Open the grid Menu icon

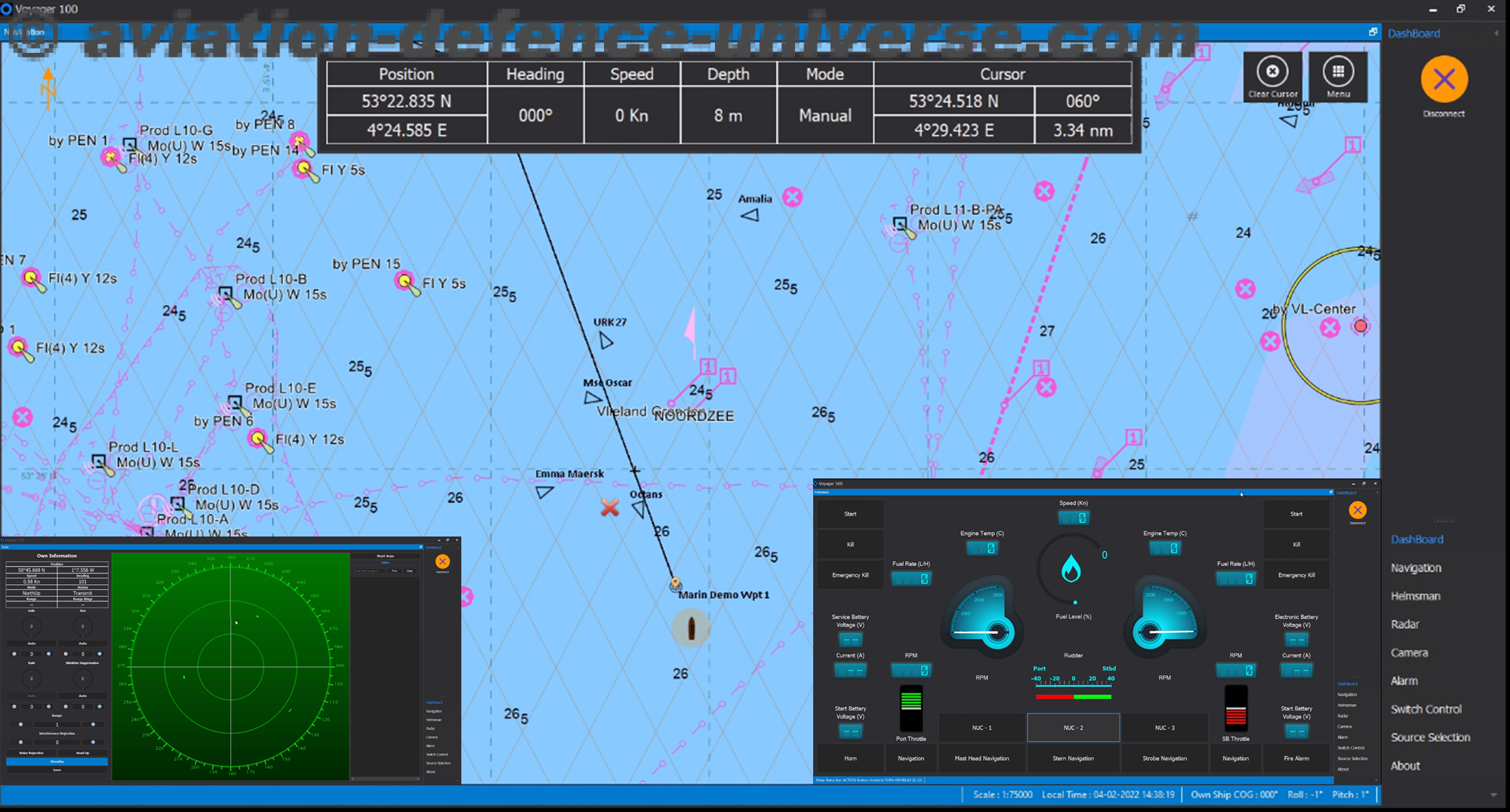point(1338,72)
